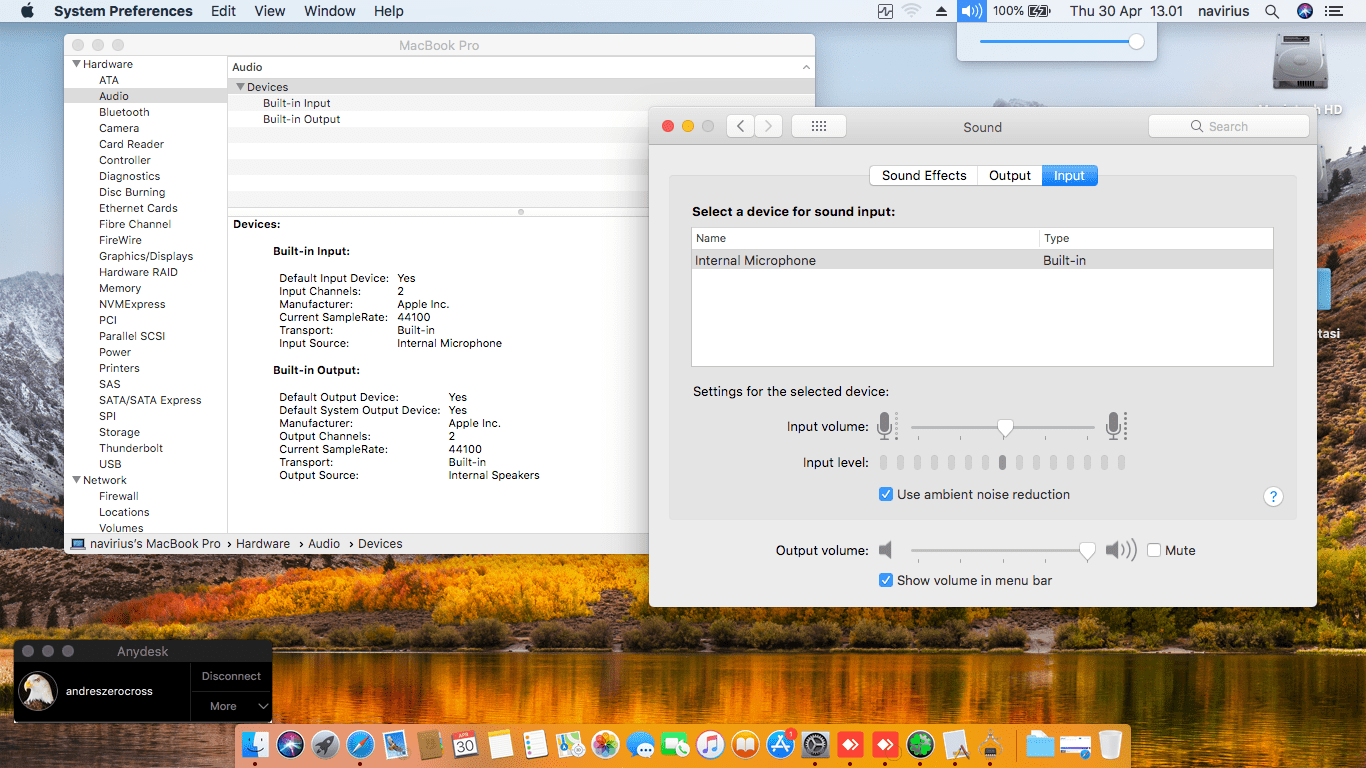Screen dimensions: 1366x768
Task: Disable the ambient noise reduction checkbox
Action: [885, 494]
